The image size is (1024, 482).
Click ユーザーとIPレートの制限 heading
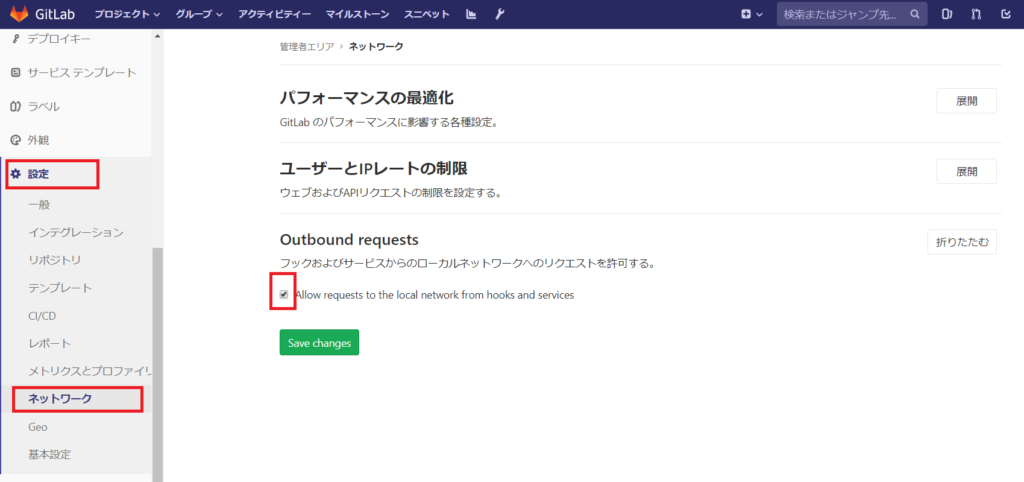[x=374, y=169]
